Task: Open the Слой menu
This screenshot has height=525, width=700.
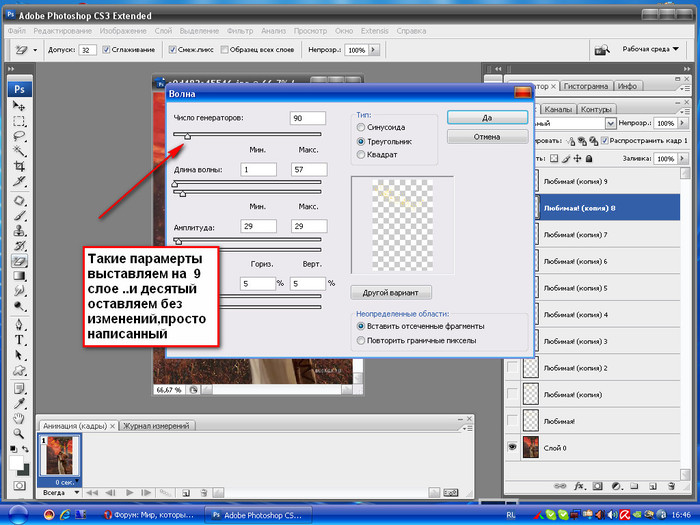Action: 163,31
